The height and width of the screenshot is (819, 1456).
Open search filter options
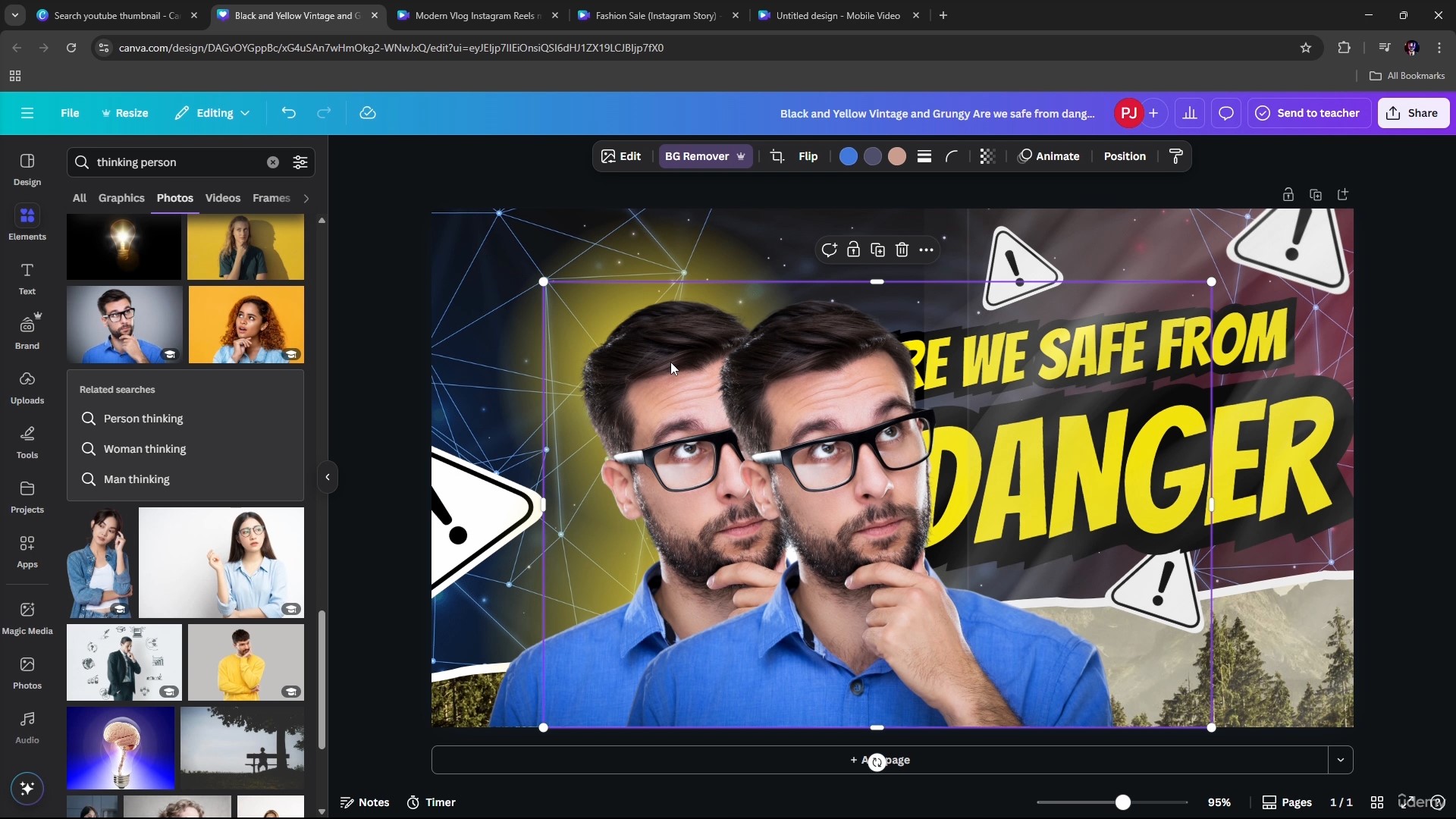click(x=300, y=162)
